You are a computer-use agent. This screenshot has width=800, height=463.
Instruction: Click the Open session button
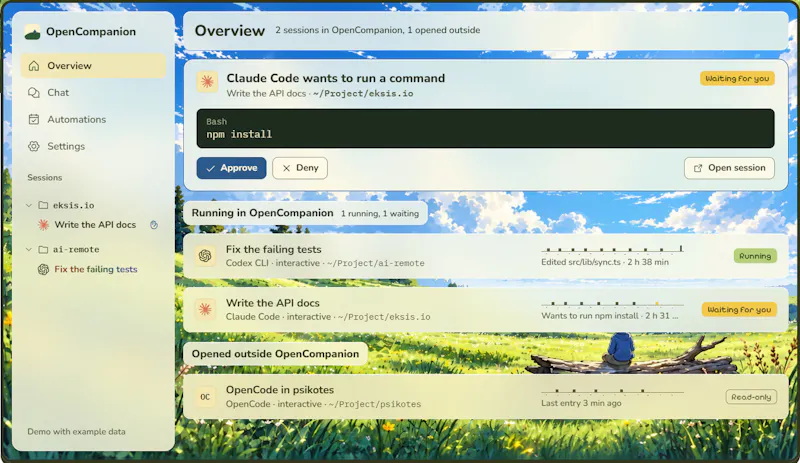729,168
